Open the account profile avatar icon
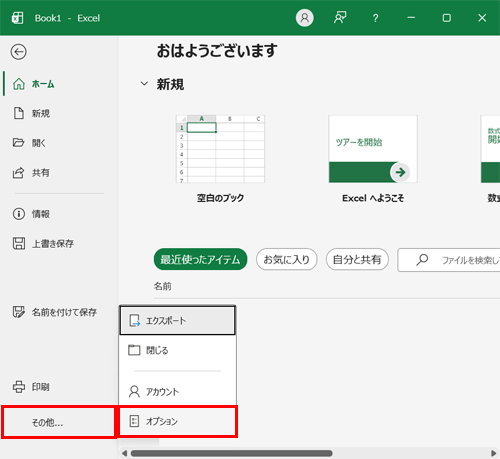Image resolution: width=500 pixels, height=459 pixels. coord(304,18)
